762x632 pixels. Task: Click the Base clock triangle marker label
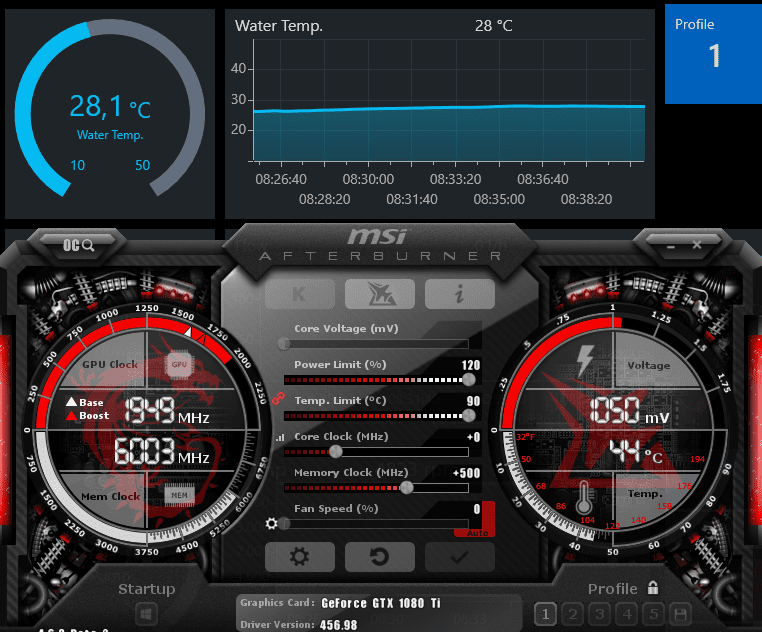(x=85, y=402)
